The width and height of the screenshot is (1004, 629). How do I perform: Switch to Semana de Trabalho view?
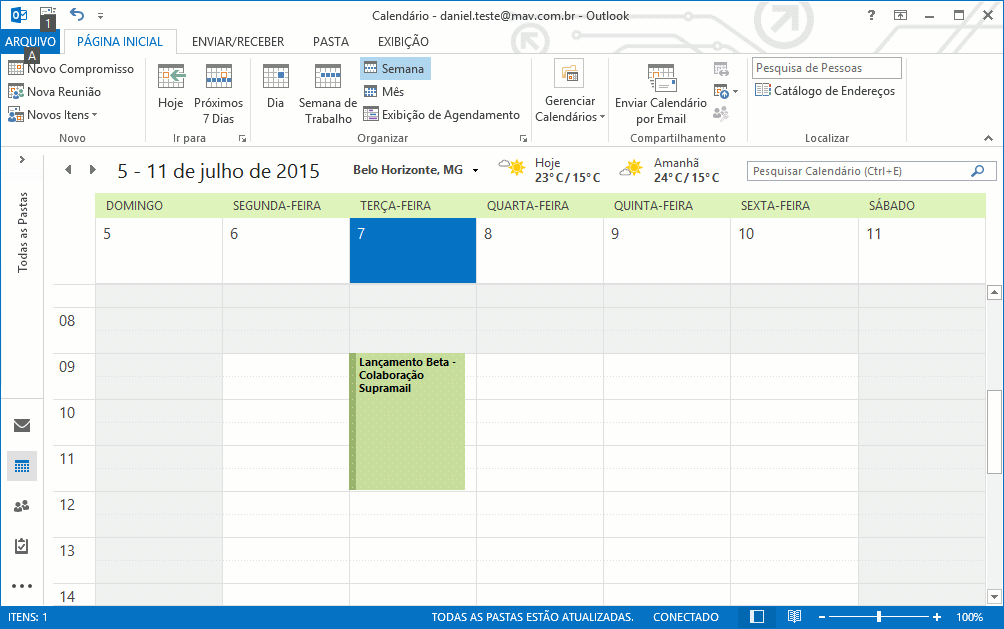point(328,94)
